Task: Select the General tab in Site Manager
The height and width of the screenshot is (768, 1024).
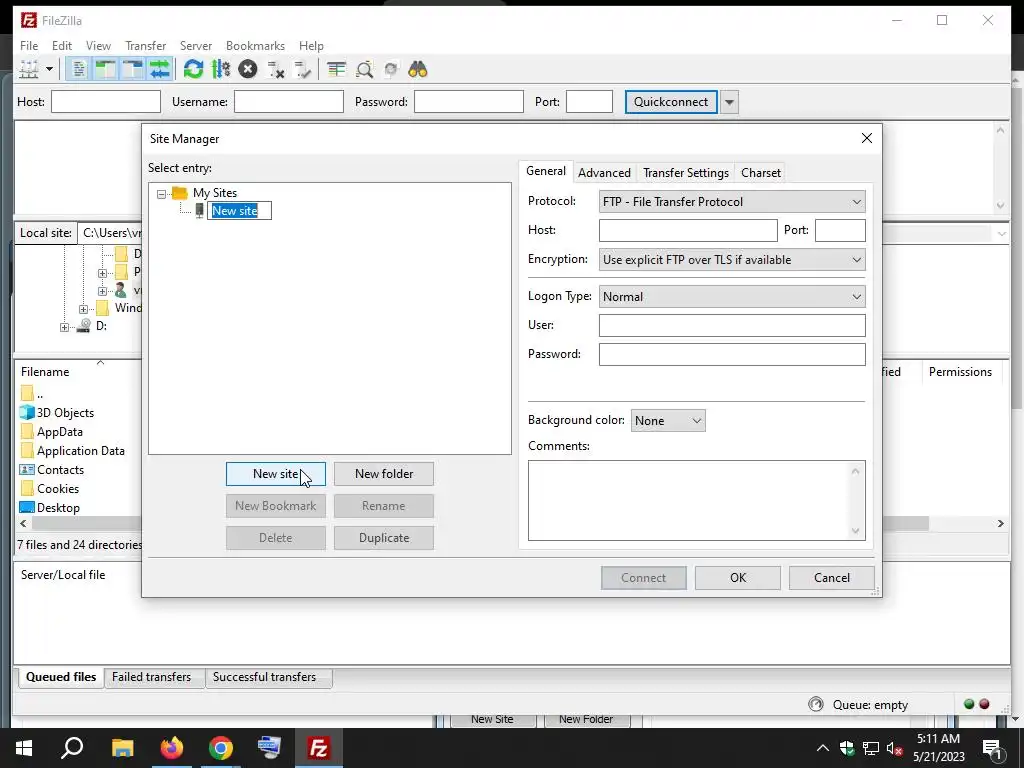Action: (x=546, y=171)
